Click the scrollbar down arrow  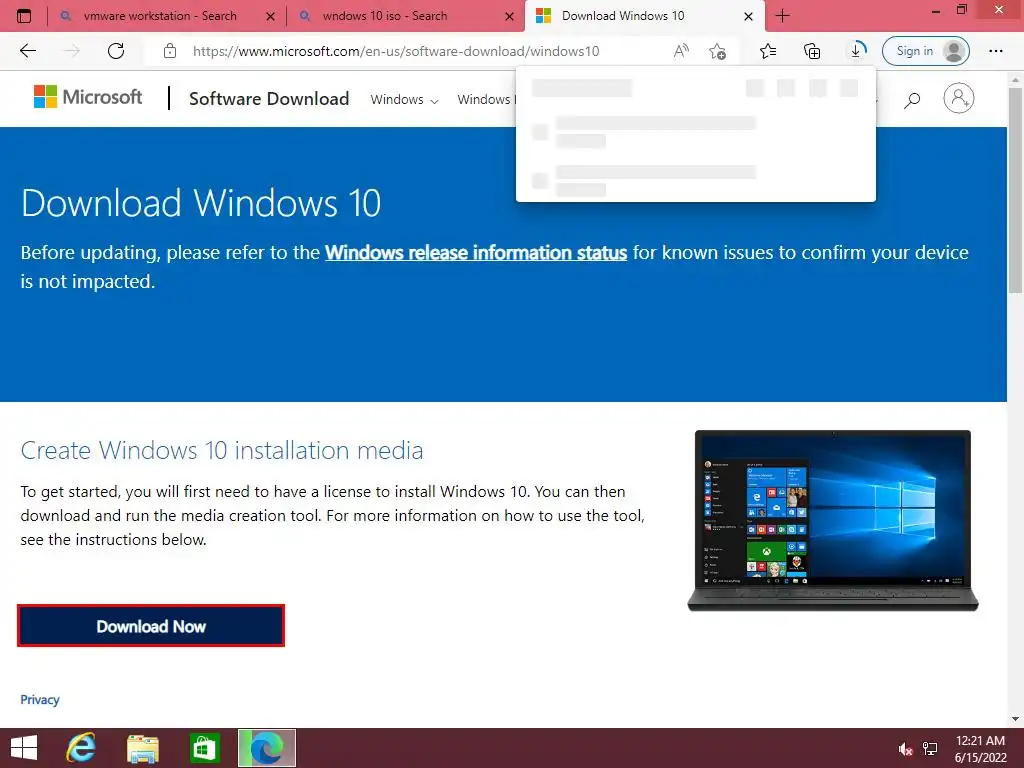click(x=1015, y=718)
